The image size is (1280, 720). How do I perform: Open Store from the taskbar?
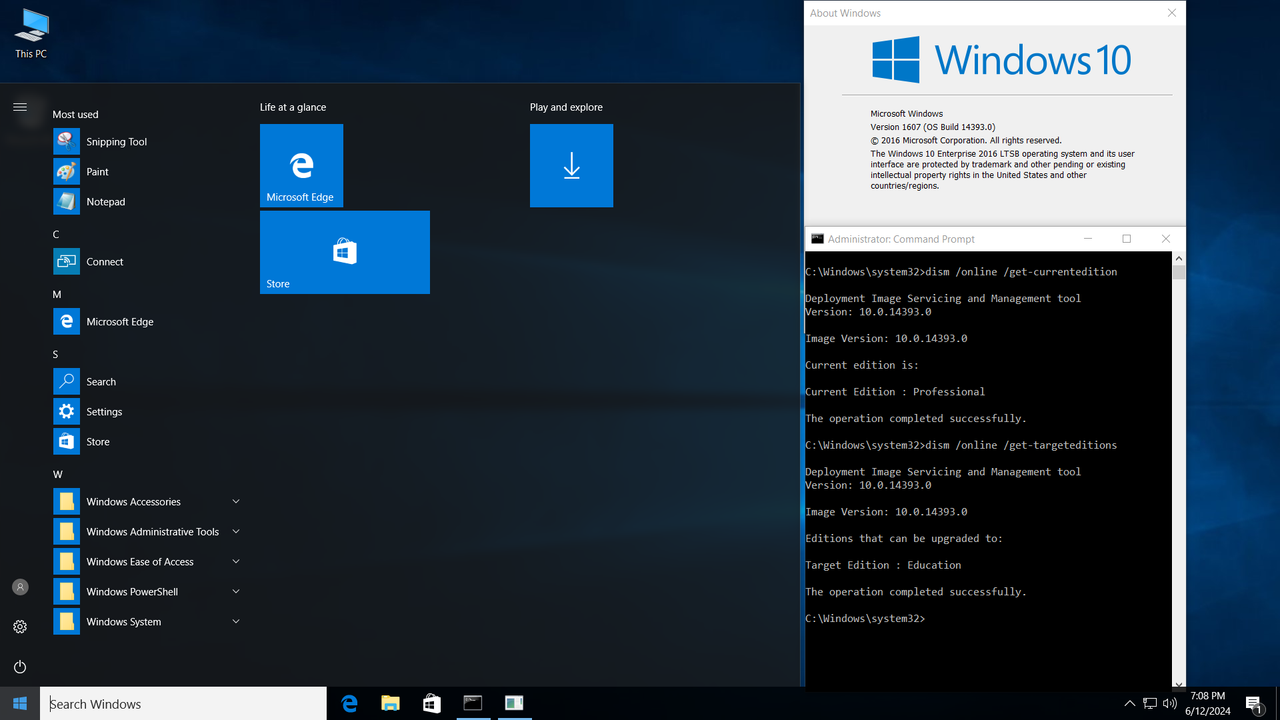click(x=431, y=704)
